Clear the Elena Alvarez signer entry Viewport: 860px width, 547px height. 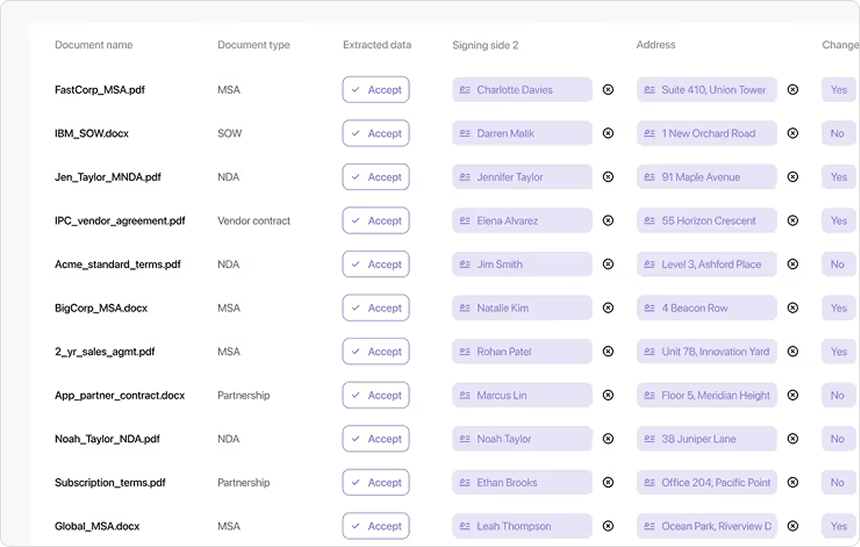pos(608,221)
